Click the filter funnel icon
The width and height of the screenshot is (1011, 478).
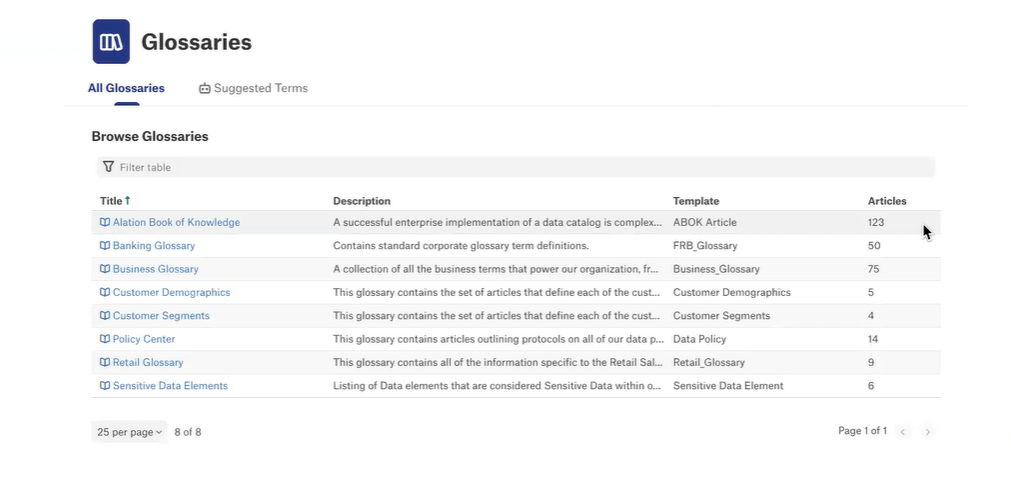tap(108, 166)
